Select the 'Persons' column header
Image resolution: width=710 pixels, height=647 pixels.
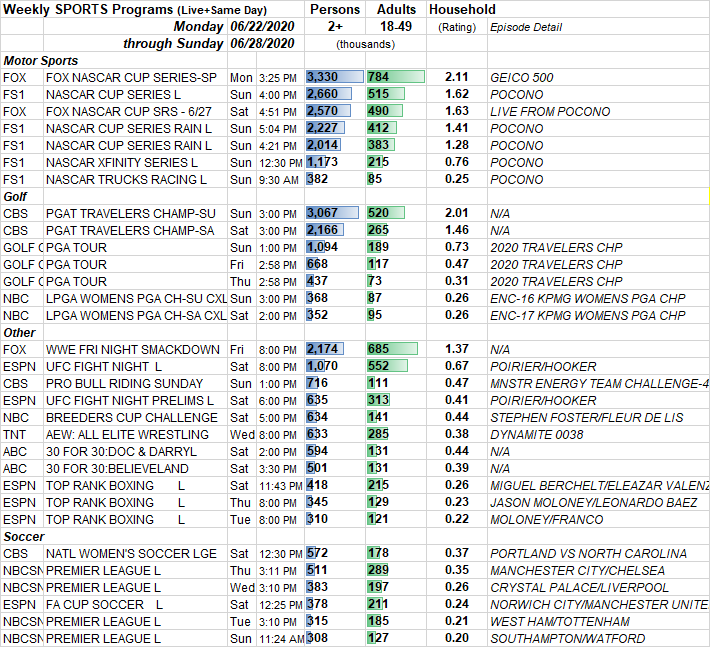(335, 9)
